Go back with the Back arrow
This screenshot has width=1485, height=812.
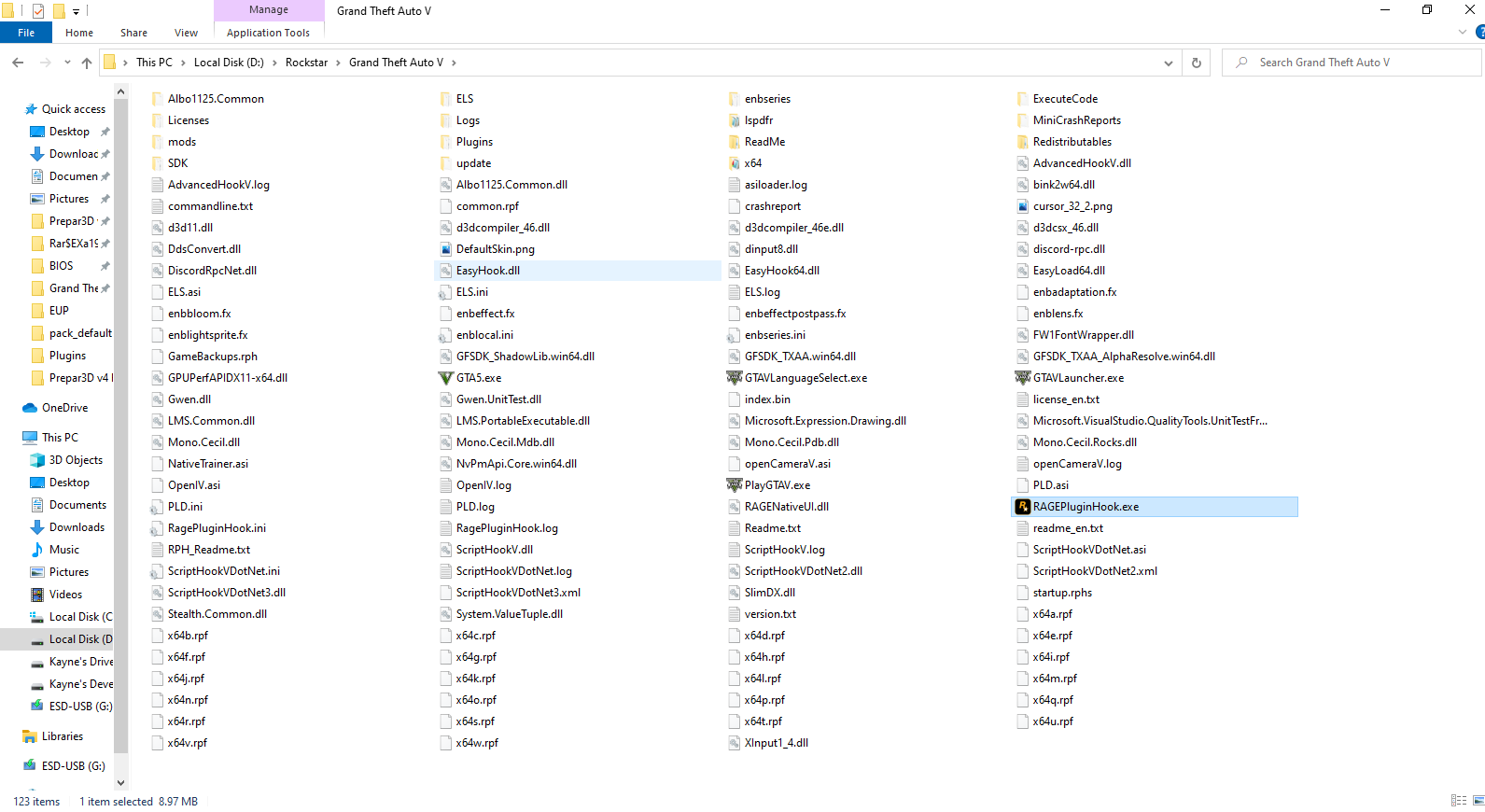click(18, 63)
